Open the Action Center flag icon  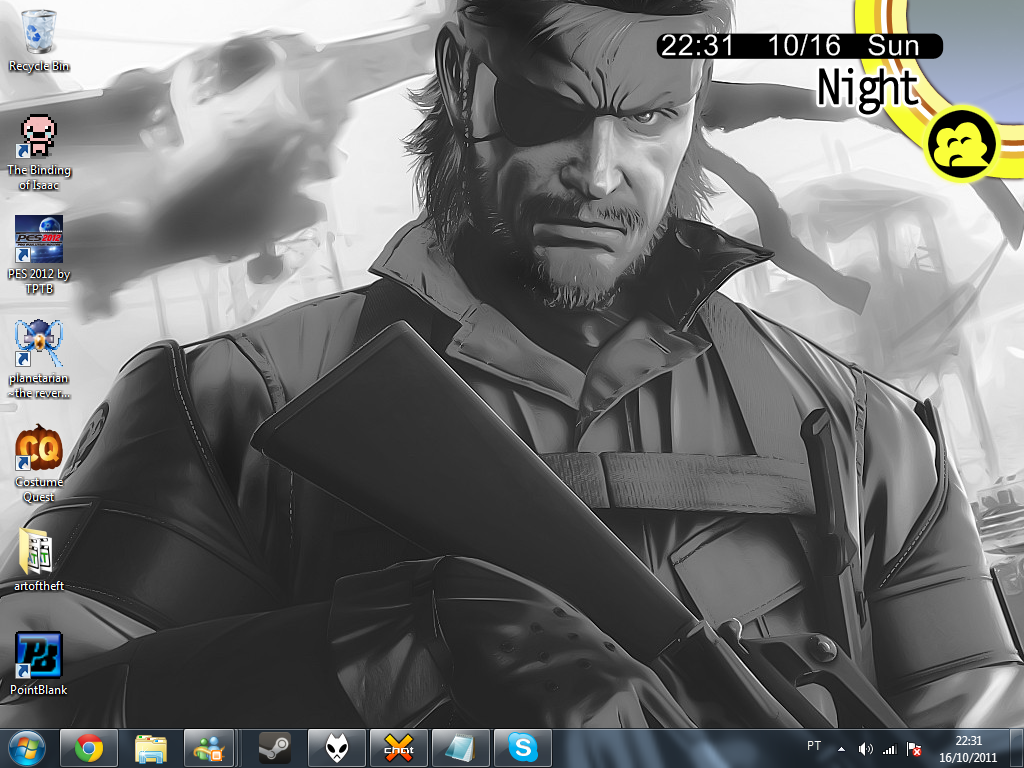(914, 750)
